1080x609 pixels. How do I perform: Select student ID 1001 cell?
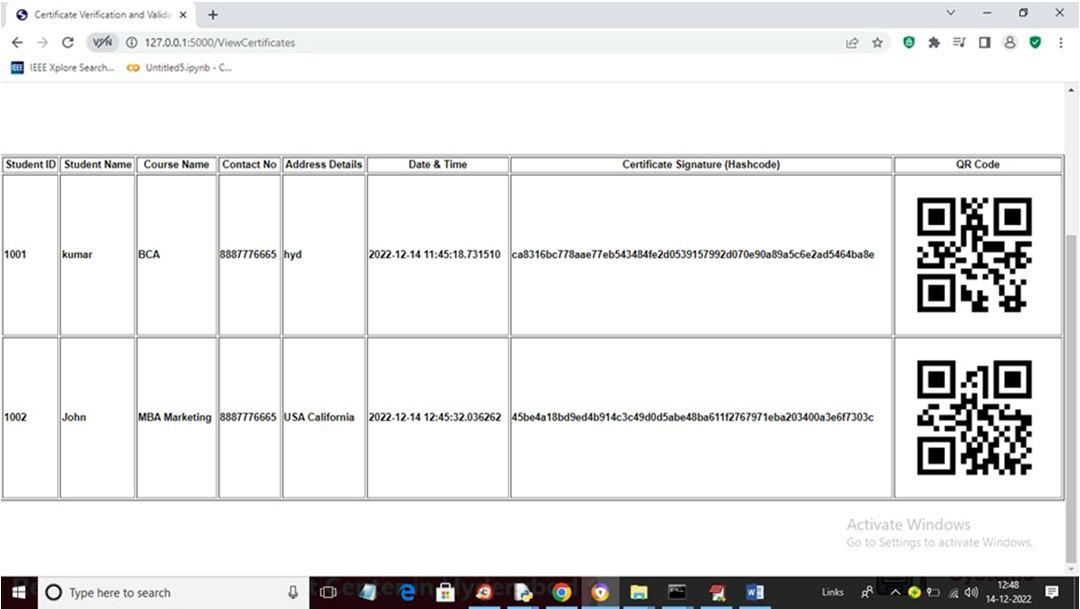click(30, 255)
